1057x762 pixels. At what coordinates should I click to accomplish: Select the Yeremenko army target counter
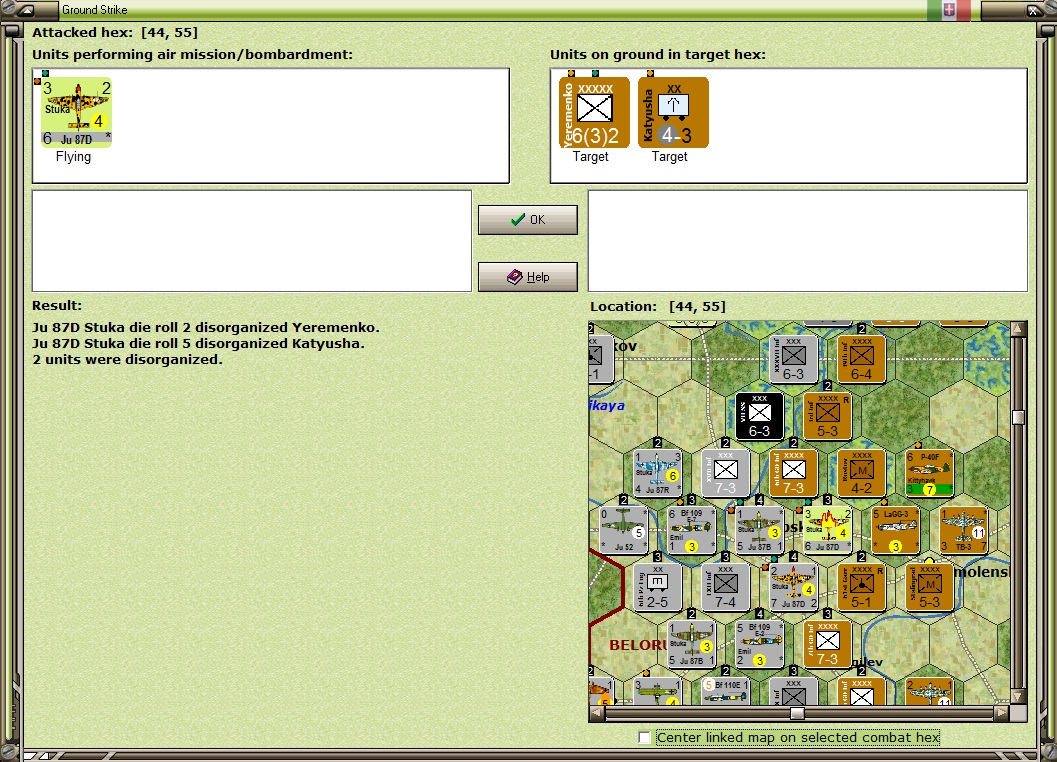tap(594, 112)
